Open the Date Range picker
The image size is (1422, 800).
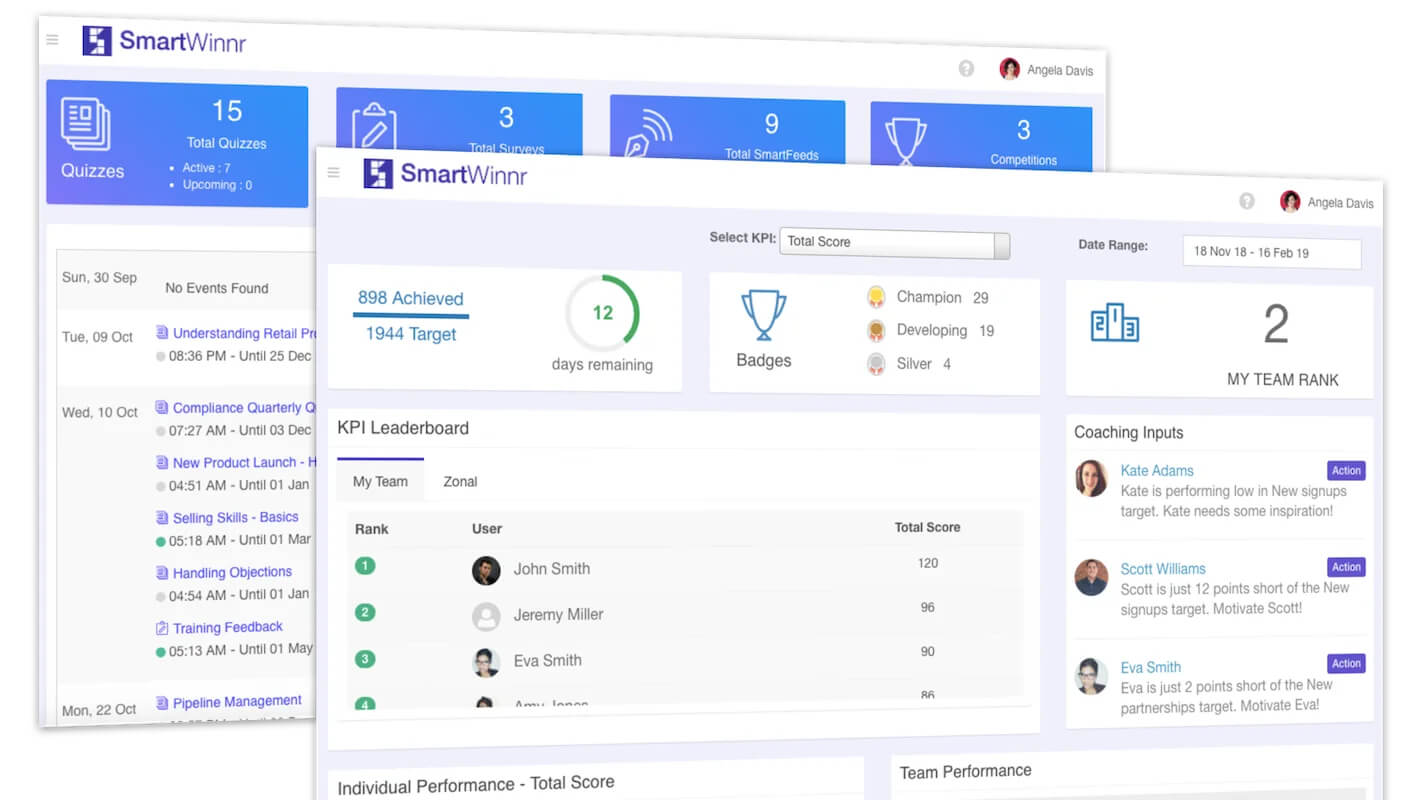click(x=1271, y=253)
